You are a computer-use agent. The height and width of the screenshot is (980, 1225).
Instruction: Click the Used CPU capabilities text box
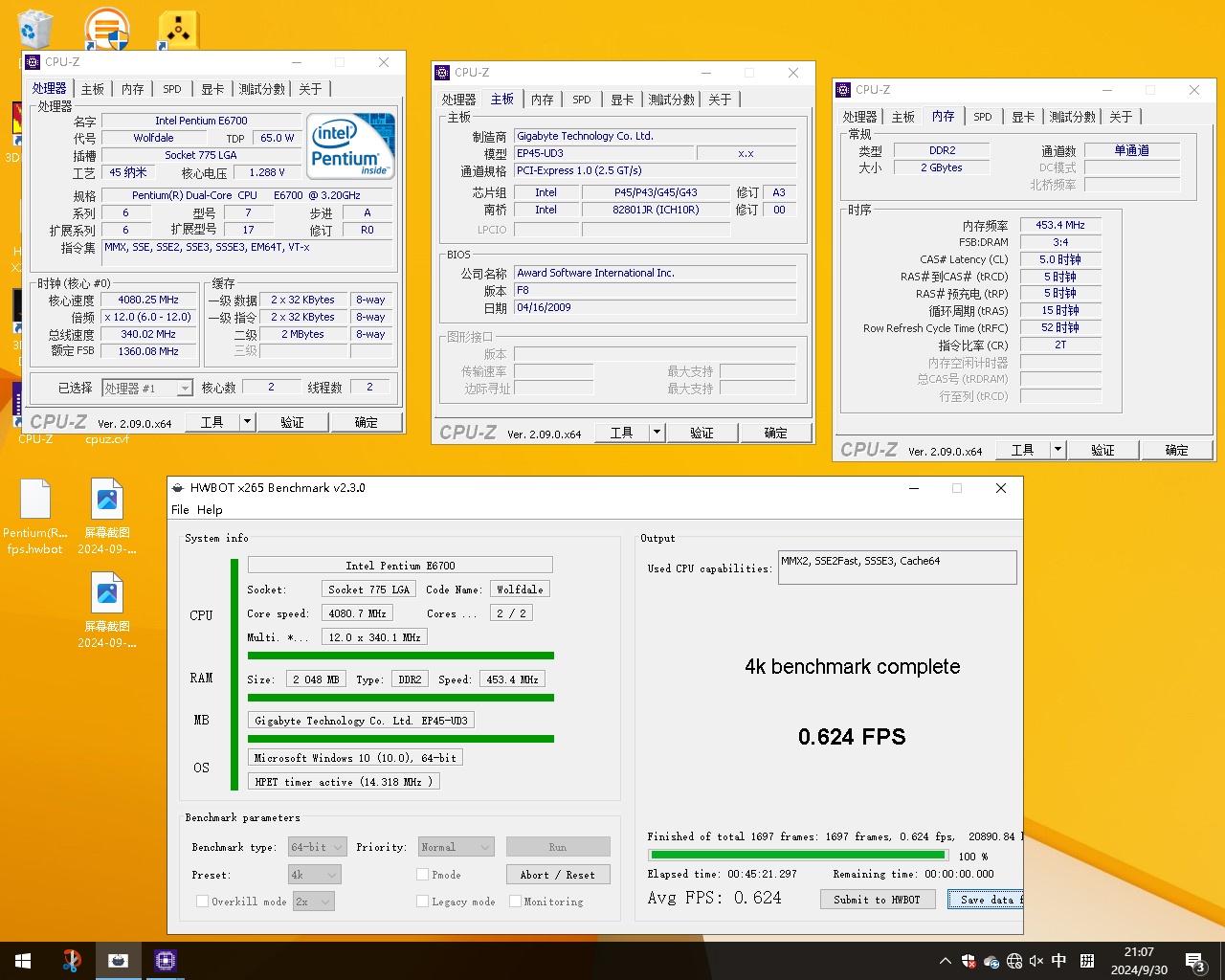point(898,567)
